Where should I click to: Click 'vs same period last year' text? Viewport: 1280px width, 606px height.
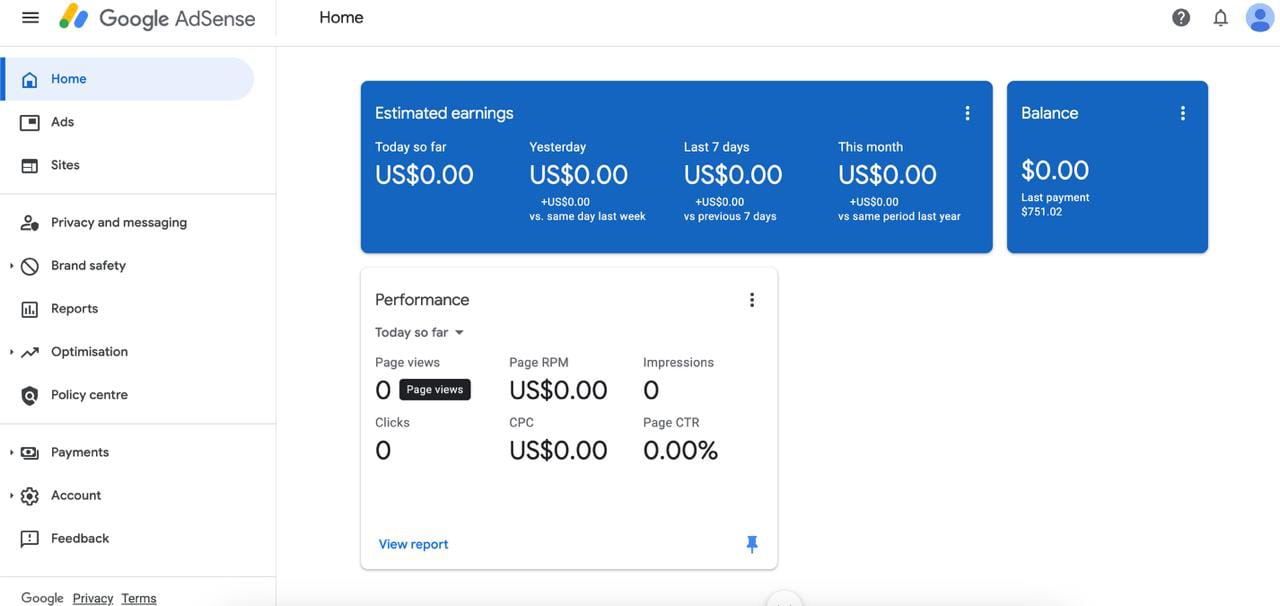click(x=899, y=216)
